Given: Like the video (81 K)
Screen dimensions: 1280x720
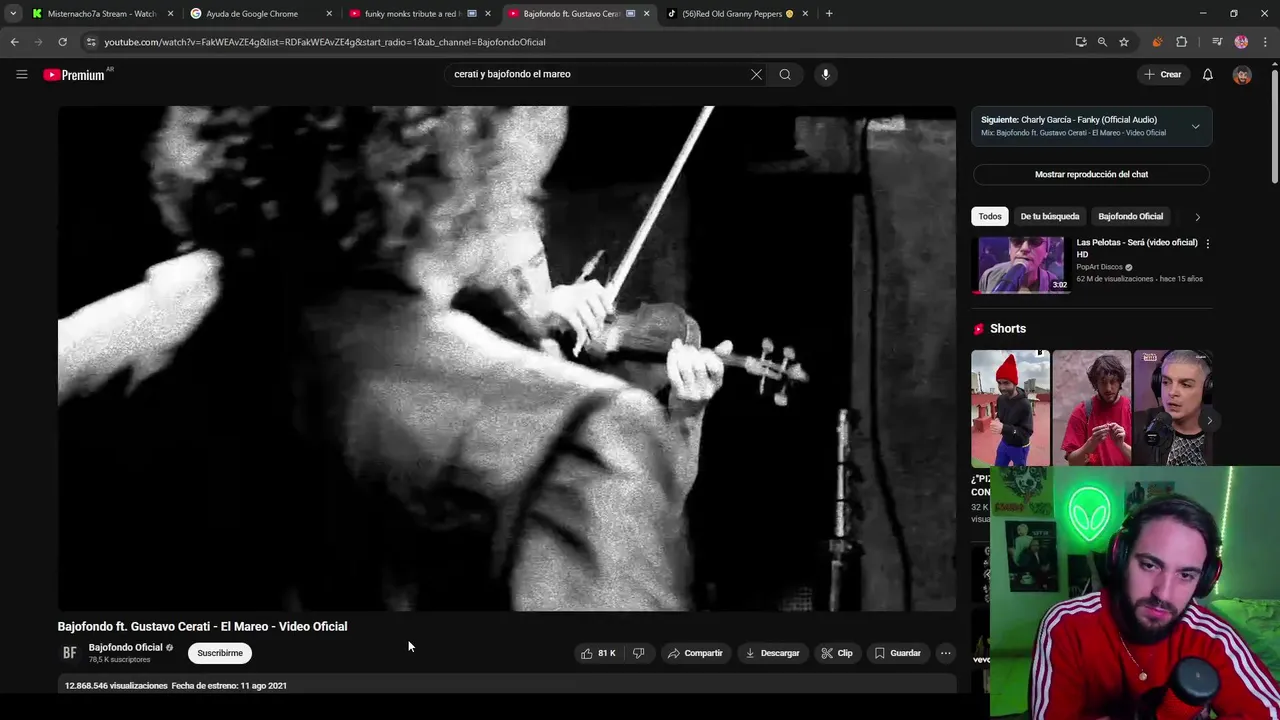Looking at the screenshot, I should [x=598, y=653].
